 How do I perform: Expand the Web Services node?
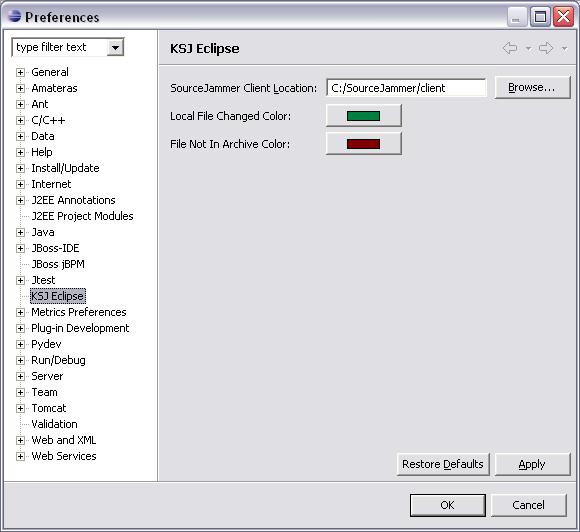coord(20,456)
